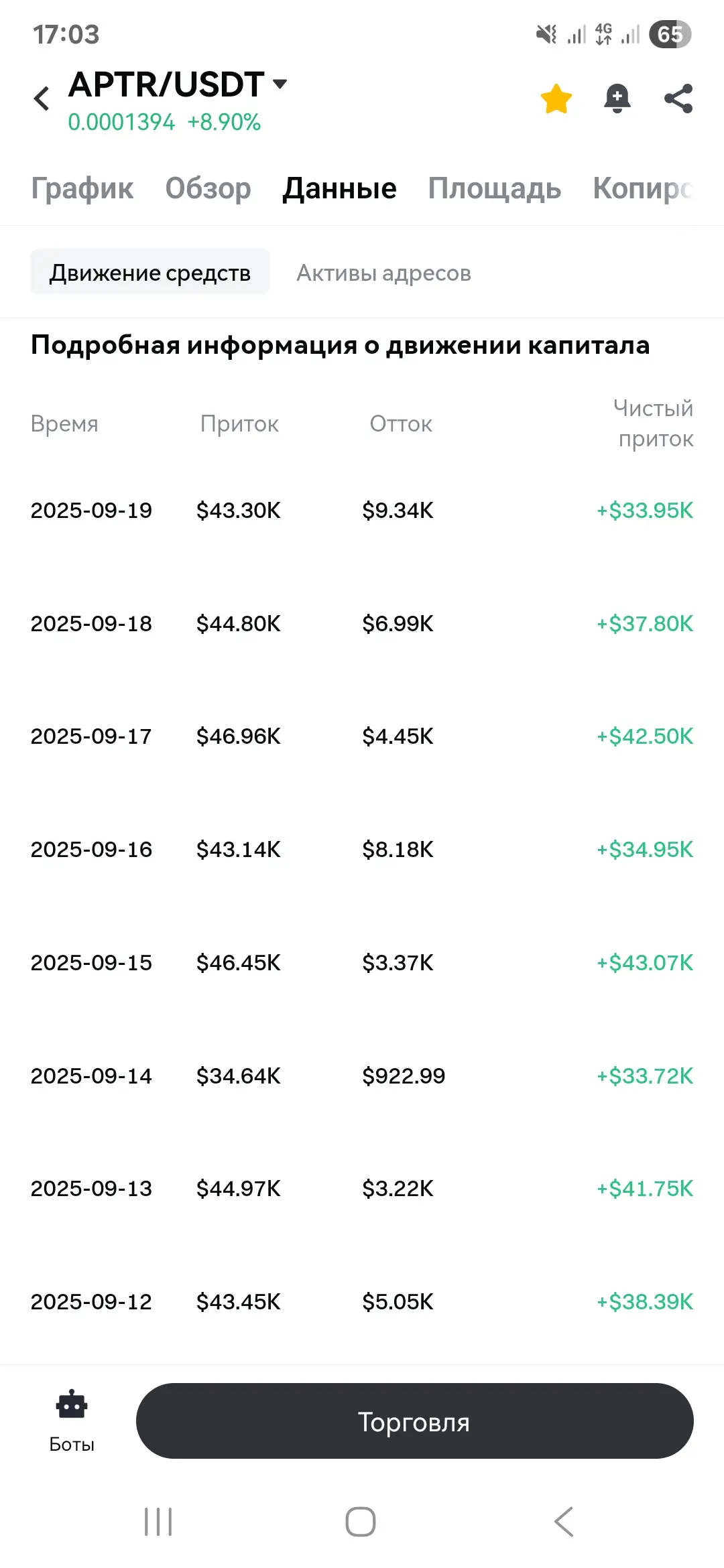Viewport: 724px width, 1568px height.
Task: Open the partially visible Копир tab
Action: pos(642,188)
